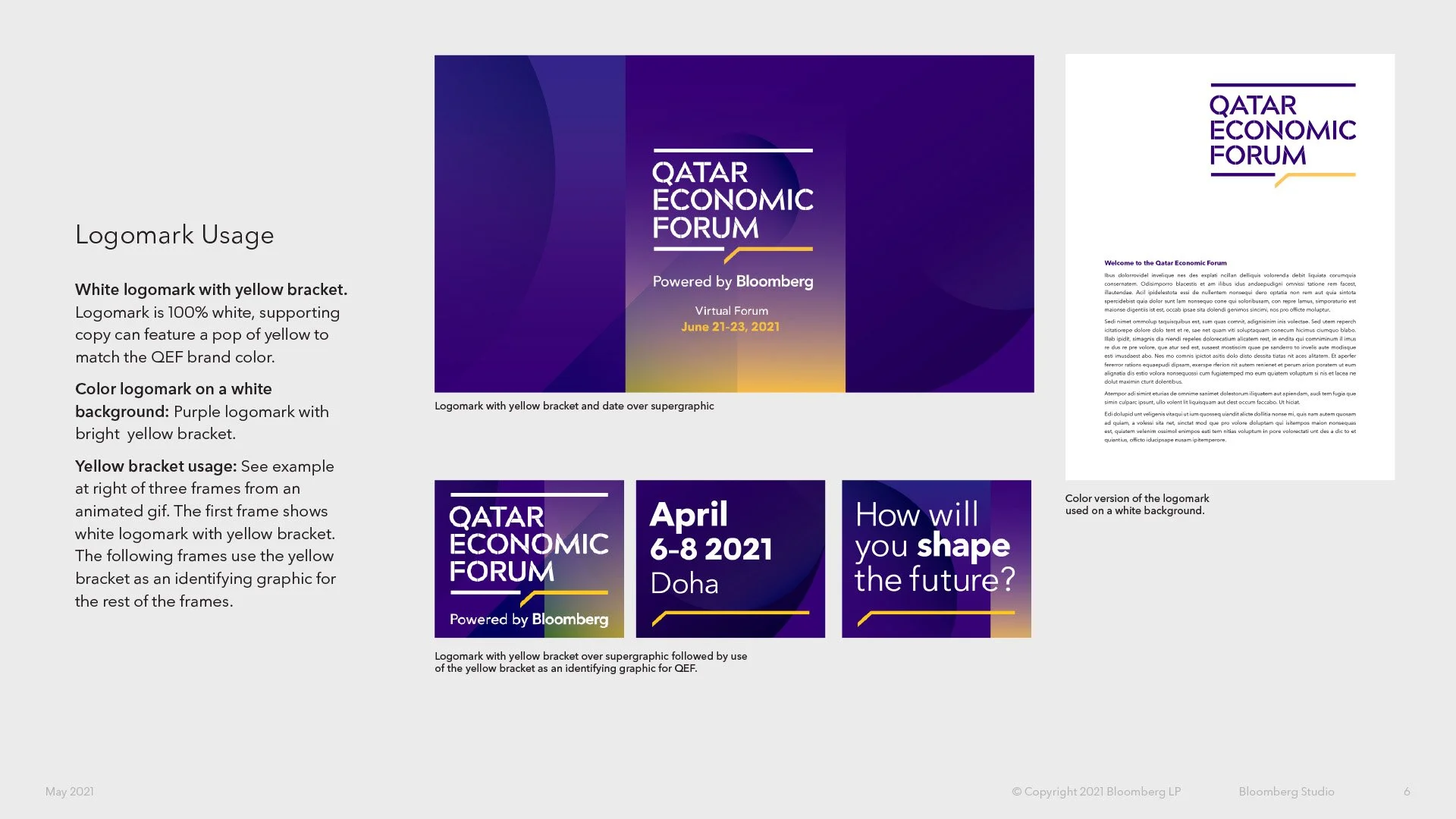This screenshot has height=819, width=1456.
Task: Click the 'Bloomberg Studio' footer text
Action: [1286, 792]
